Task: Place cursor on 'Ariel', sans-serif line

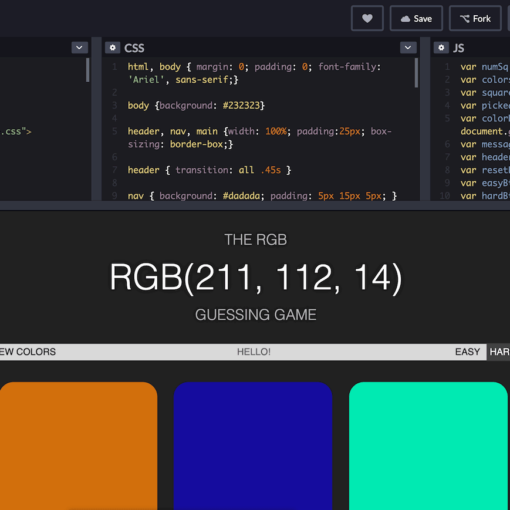Action: click(183, 80)
